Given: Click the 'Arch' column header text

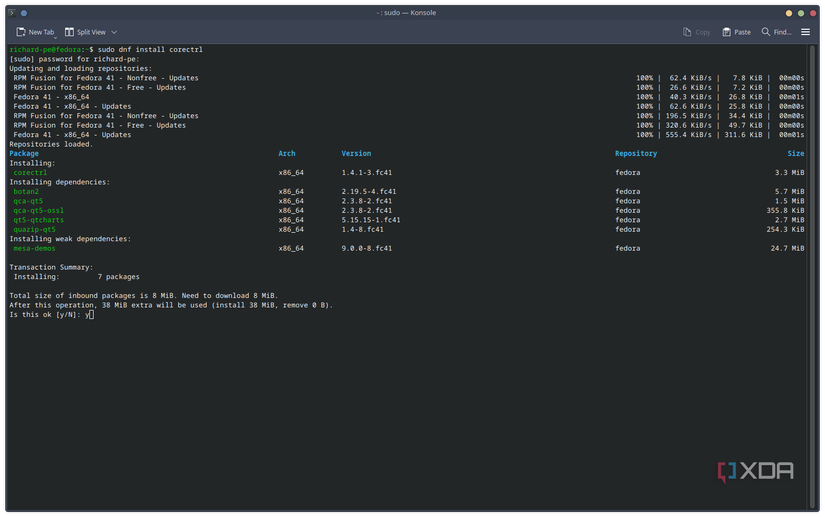Looking at the screenshot, I should (x=287, y=154).
